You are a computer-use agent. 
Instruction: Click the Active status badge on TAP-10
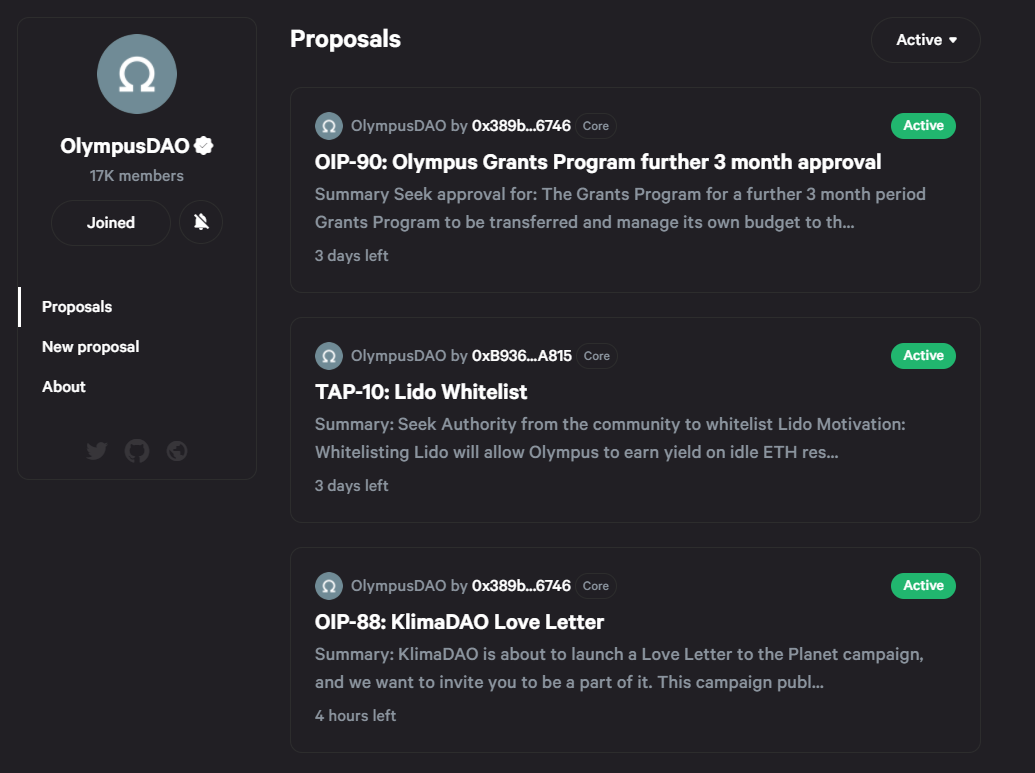[923, 356]
